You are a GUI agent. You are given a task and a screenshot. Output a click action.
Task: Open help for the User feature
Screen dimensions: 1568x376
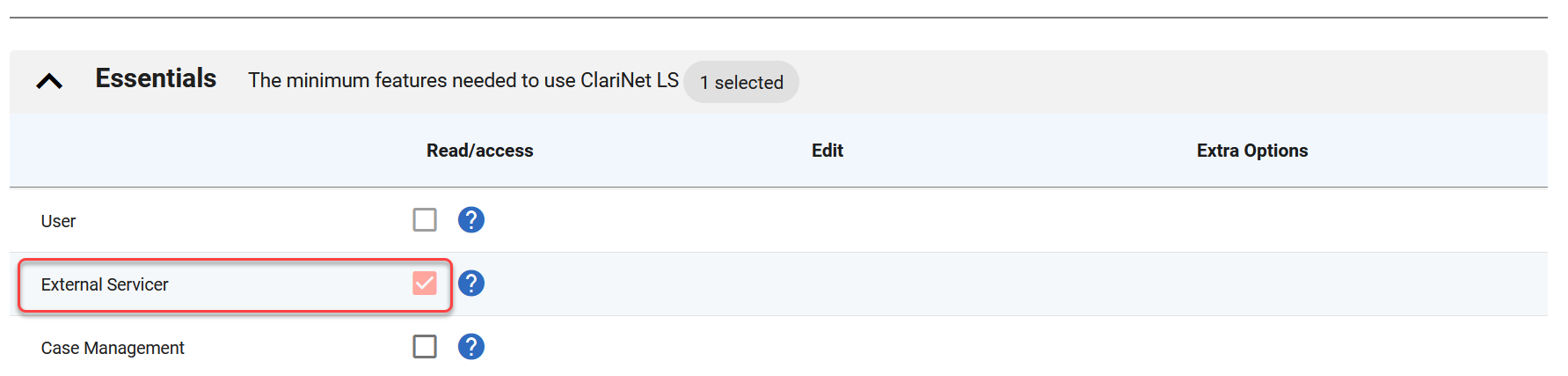coord(471,219)
